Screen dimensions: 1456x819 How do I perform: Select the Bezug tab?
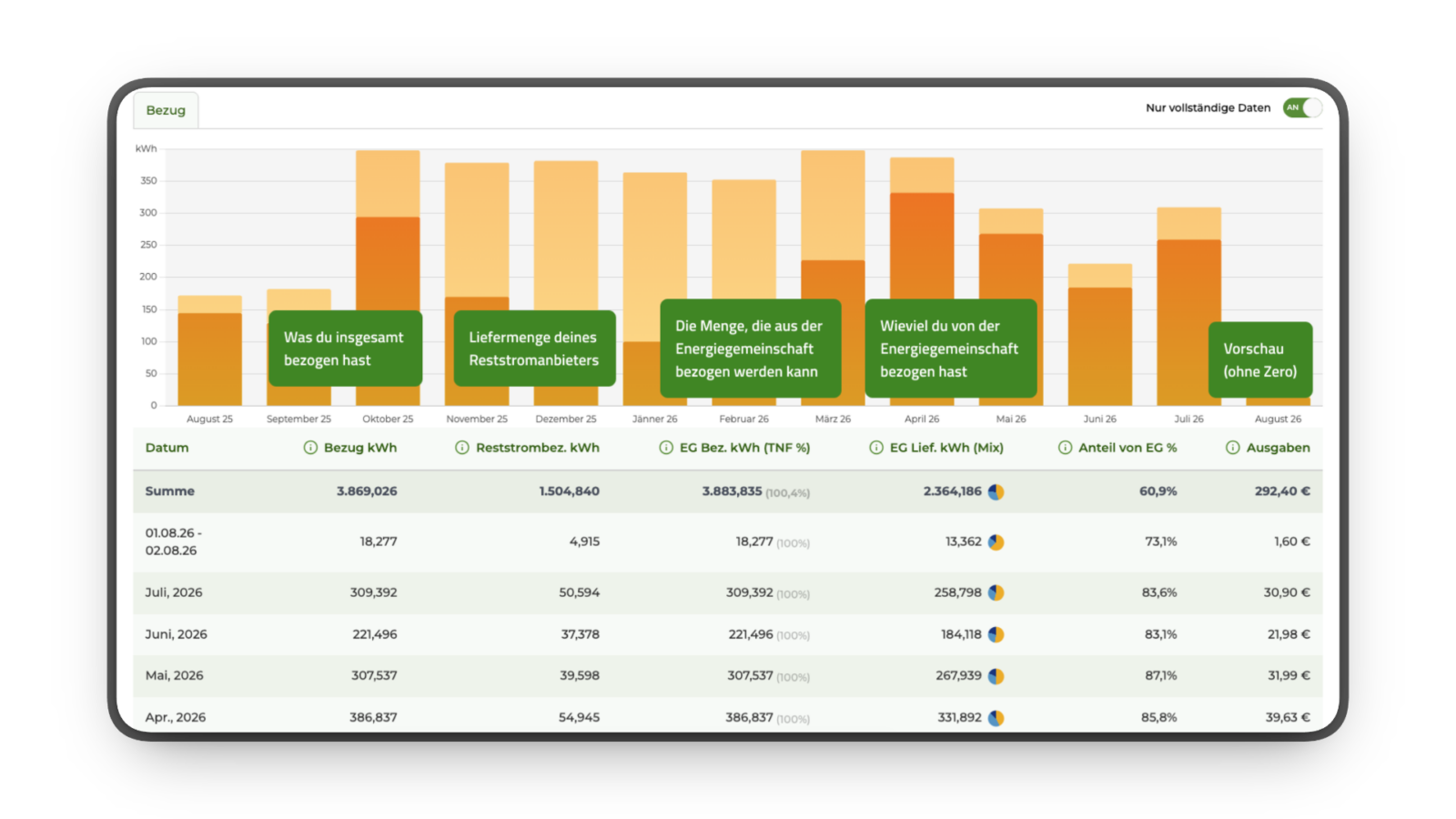tap(166, 110)
